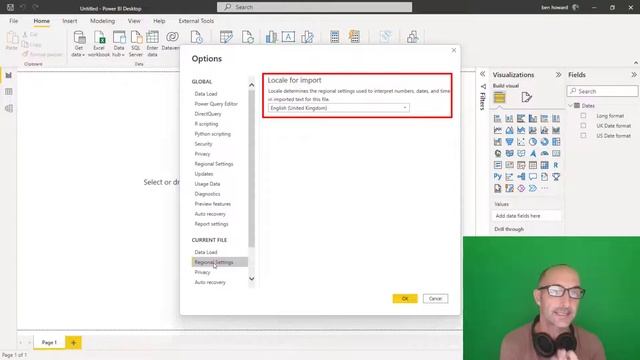Switch to Model view in left sidebar
The width and height of the screenshot is (640, 360).
[9, 108]
